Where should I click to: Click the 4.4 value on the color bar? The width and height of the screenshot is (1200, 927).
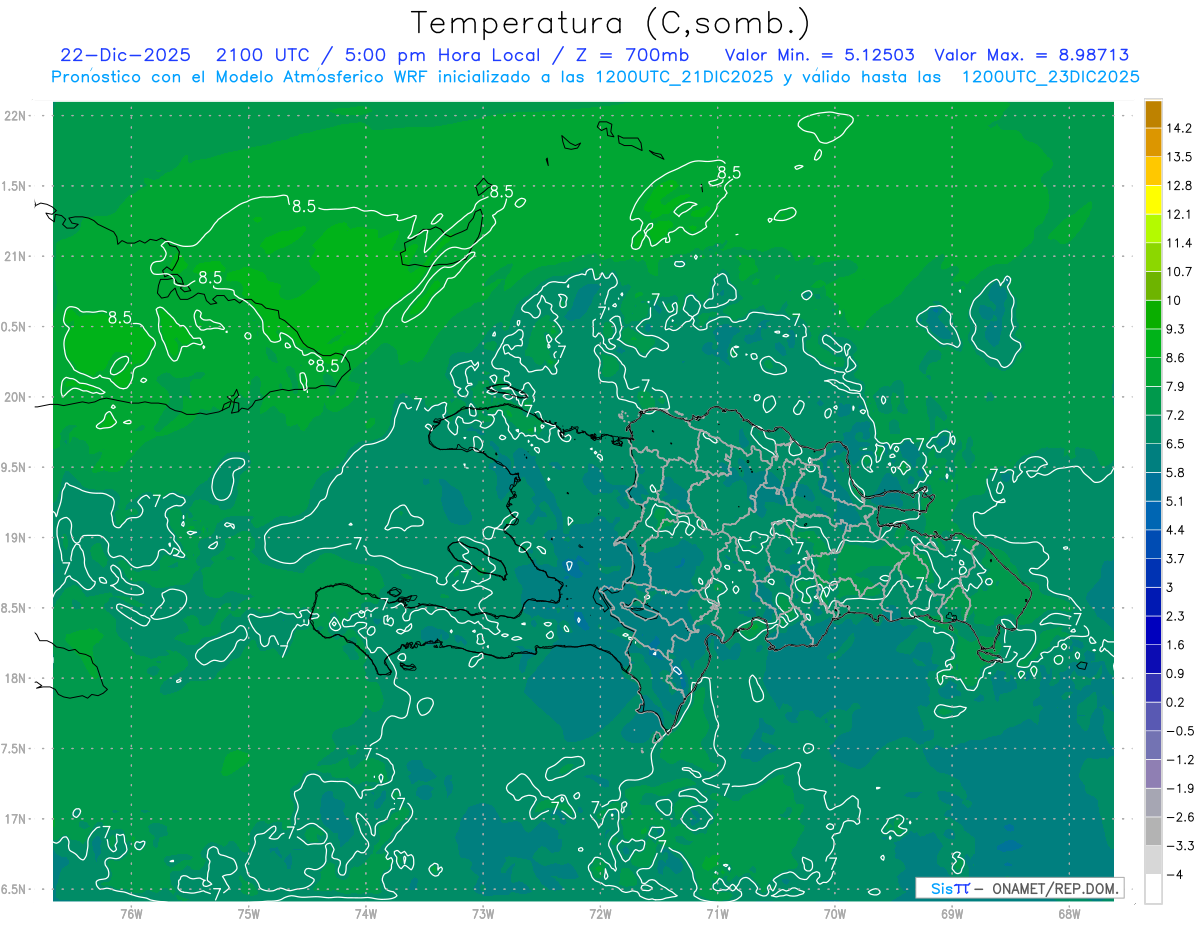coord(1175,530)
